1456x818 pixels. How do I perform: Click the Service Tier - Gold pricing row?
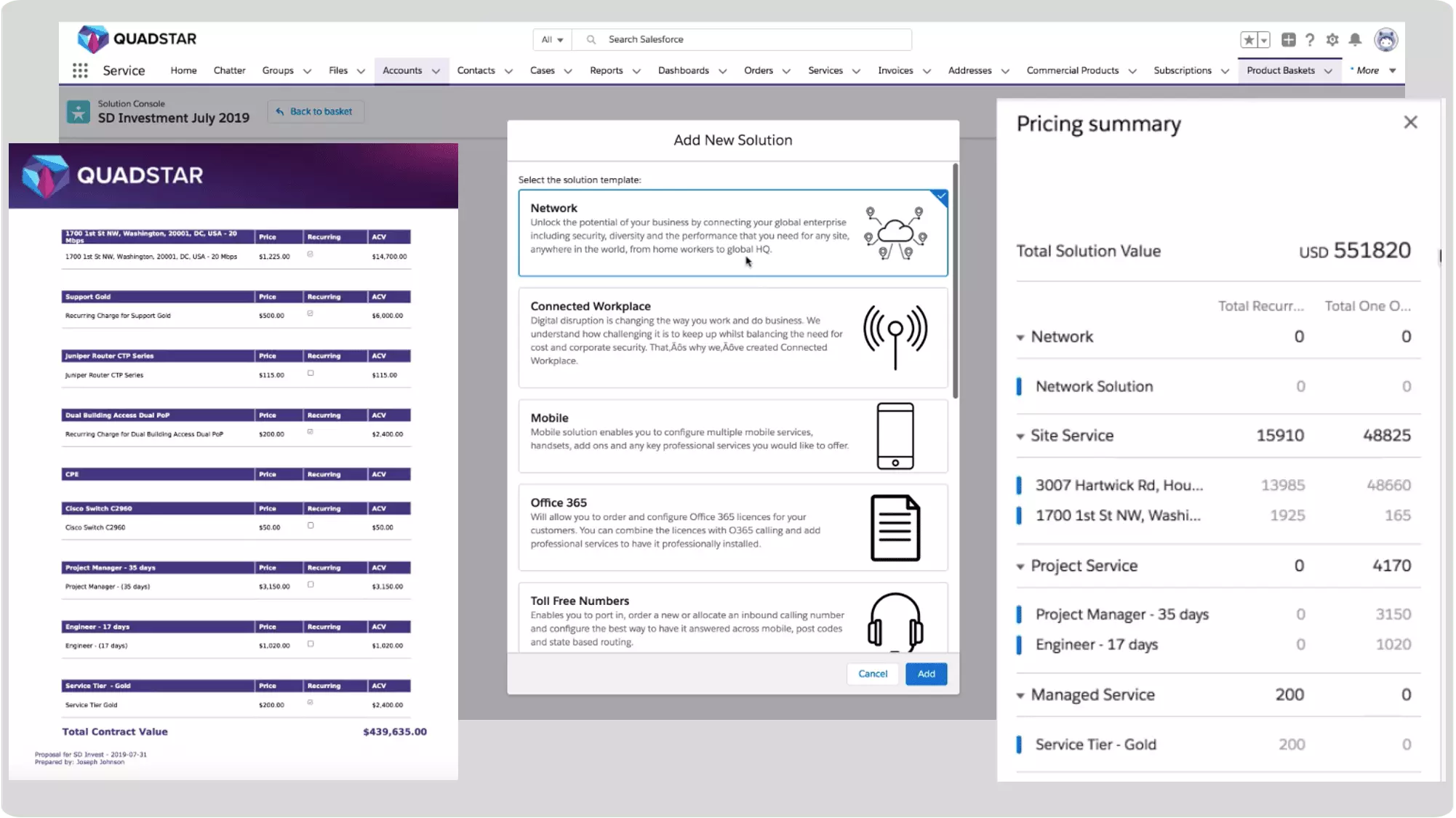pyautogui.click(x=1217, y=745)
